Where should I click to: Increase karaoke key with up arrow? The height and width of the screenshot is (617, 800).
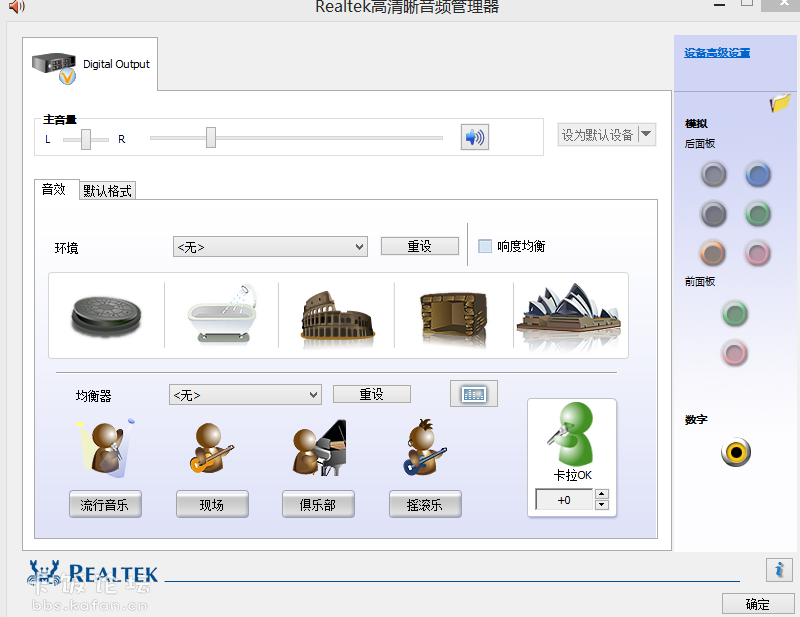[x=602, y=494]
